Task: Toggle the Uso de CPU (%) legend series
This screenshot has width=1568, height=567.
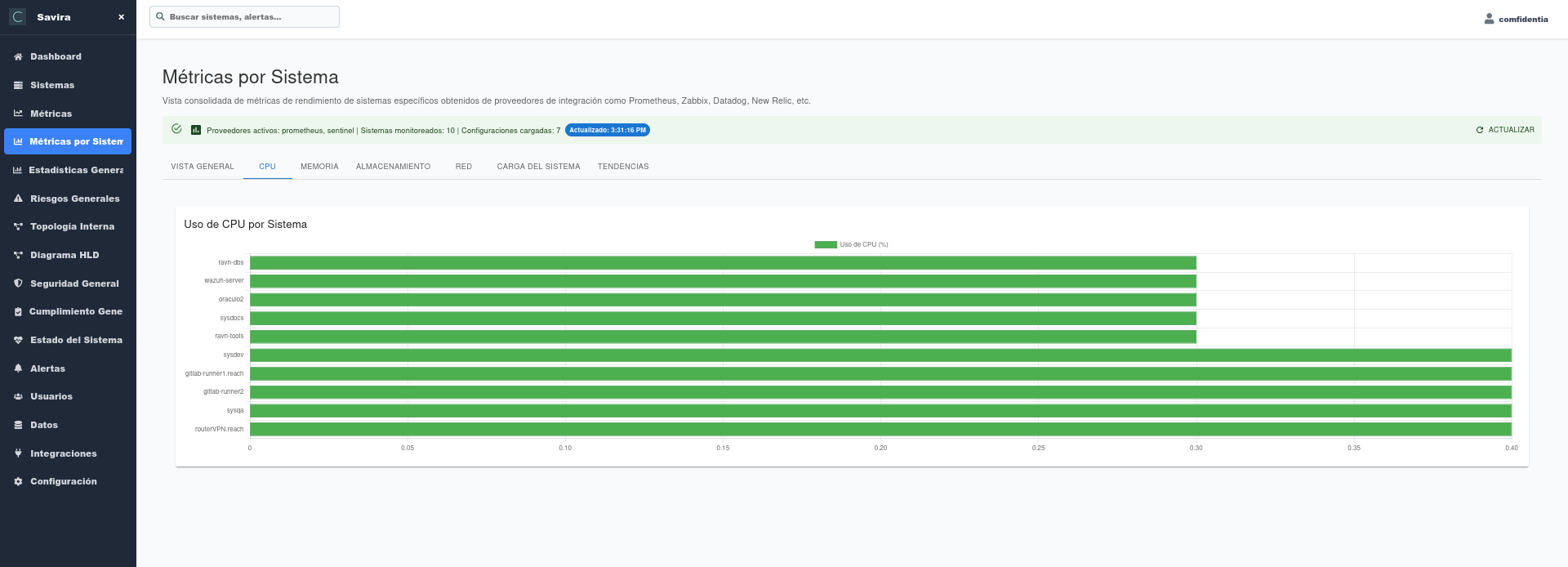Action: coord(851,244)
